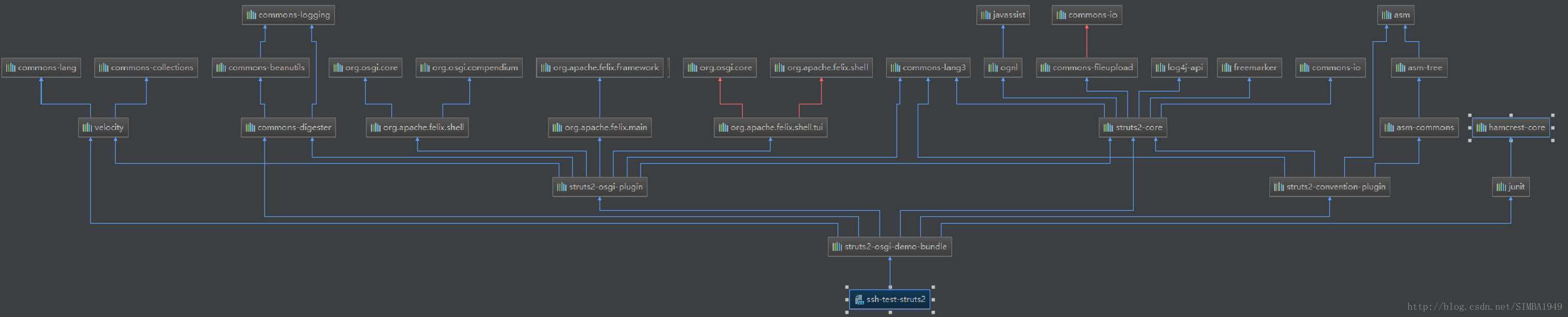Select the velocity node
This screenshot has width=1568, height=317.
tap(103, 127)
